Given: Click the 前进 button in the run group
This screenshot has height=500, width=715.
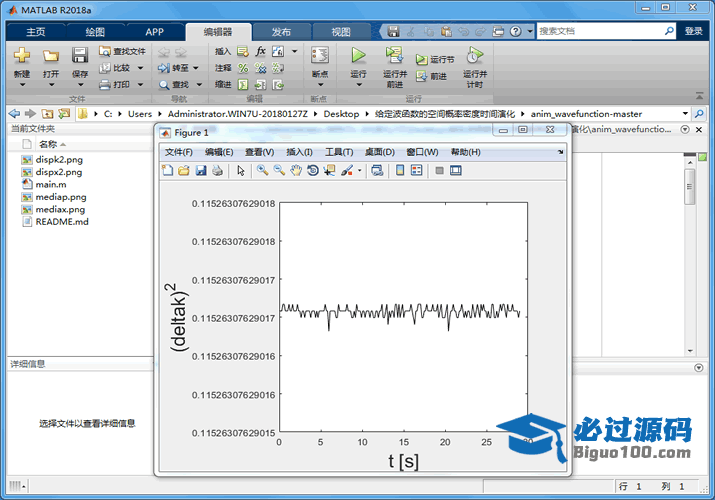Looking at the screenshot, I should pos(431,76).
